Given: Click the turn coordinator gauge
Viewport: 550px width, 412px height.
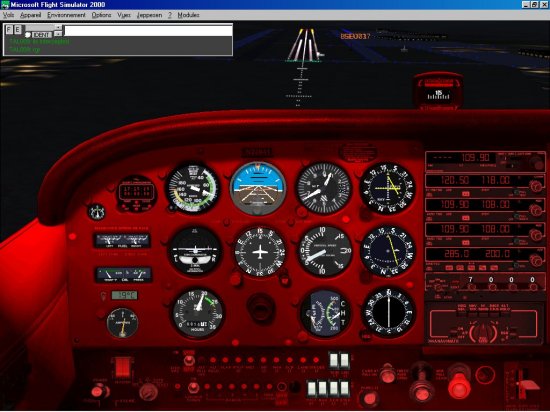Looking at the screenshot, I should pos(195,251).
